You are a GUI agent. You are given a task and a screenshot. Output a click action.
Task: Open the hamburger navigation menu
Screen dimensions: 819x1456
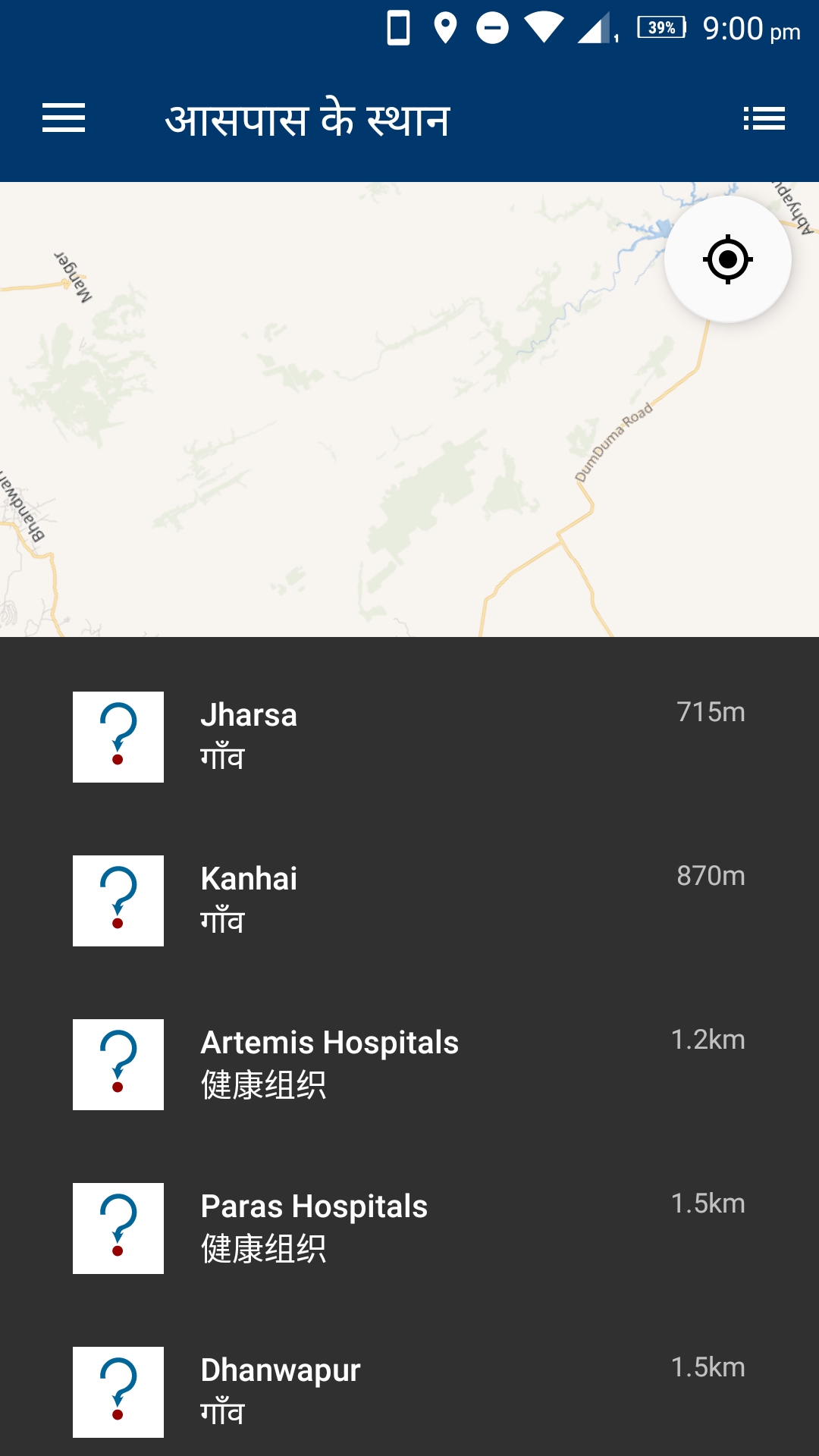coord(64,118)
